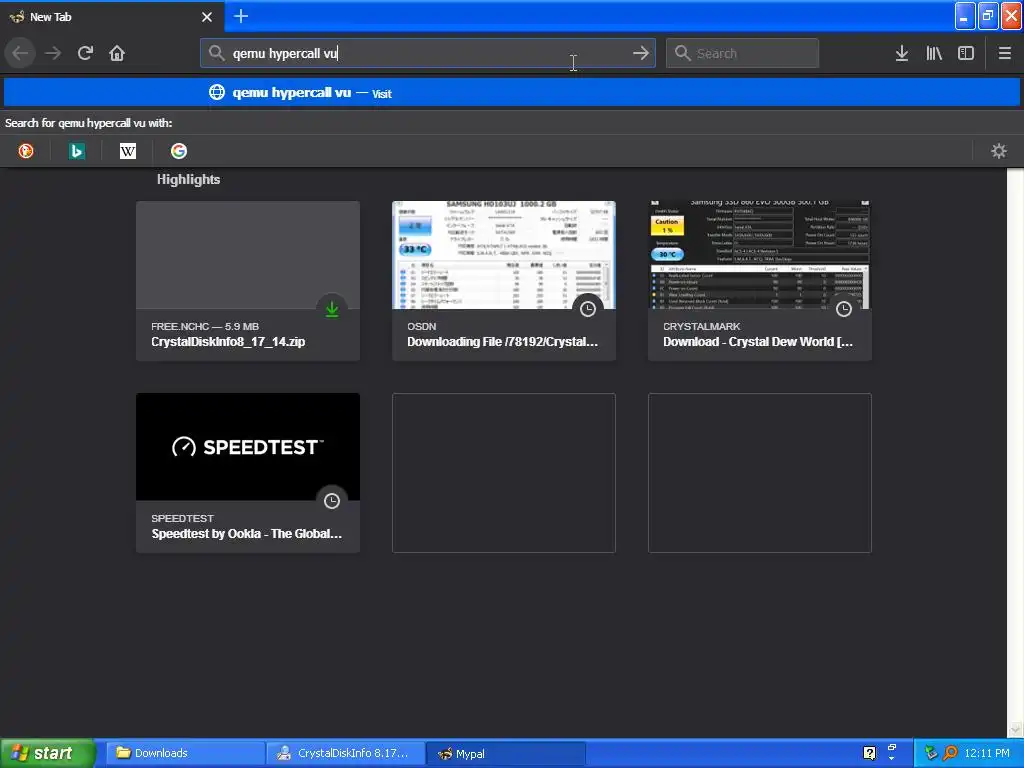The image size is (1024, 768).
Task: Select the New Tab tab
Action: (112, 17)
